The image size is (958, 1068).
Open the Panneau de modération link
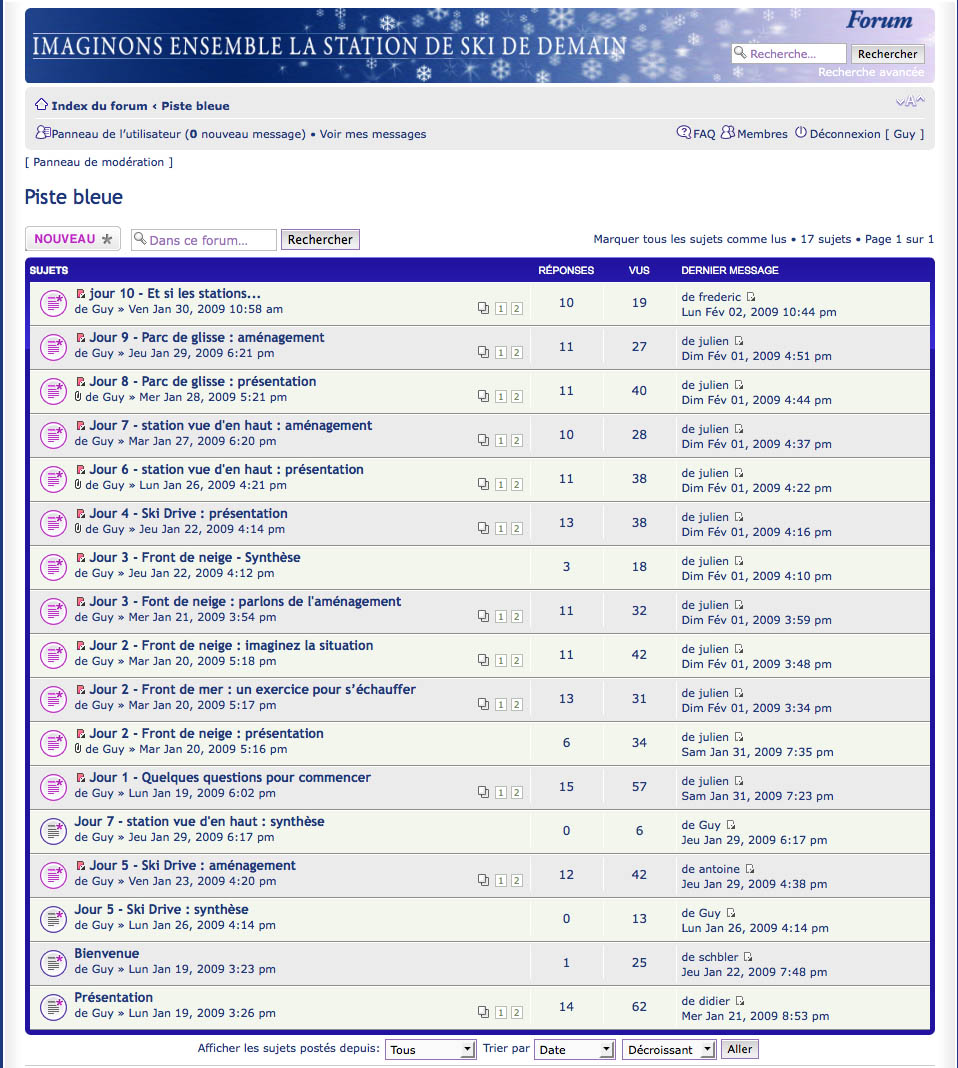click(98, 162)
